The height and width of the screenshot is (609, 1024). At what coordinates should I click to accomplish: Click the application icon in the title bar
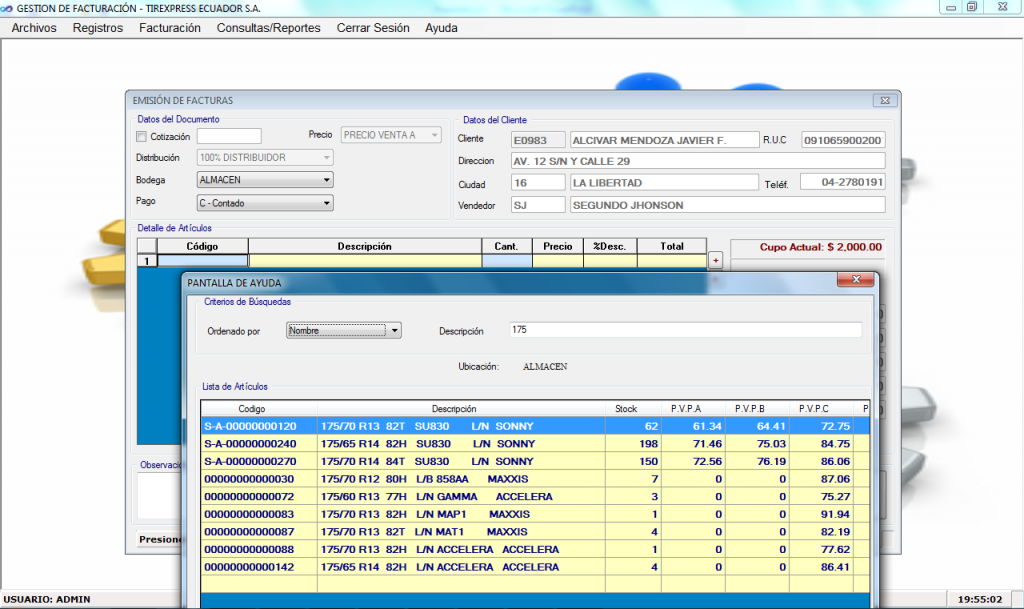click(8, 7)
